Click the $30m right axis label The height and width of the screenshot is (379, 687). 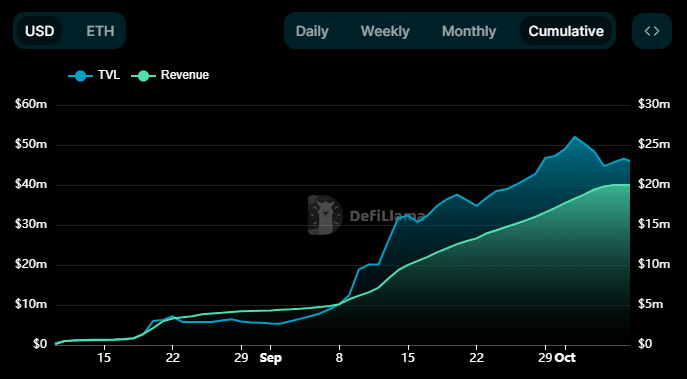tap(654, 105)
